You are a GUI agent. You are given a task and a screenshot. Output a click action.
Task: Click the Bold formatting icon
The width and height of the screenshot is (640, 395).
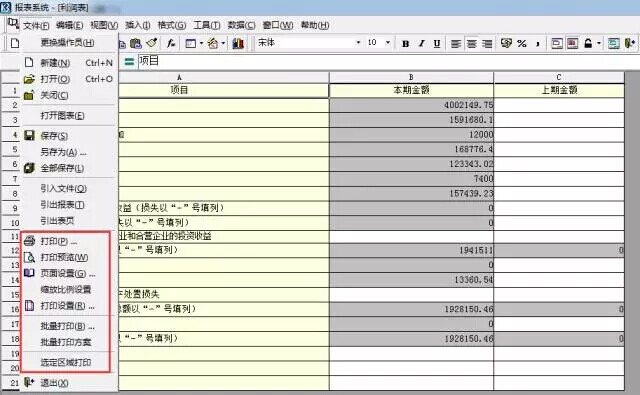tap(405, 44)
